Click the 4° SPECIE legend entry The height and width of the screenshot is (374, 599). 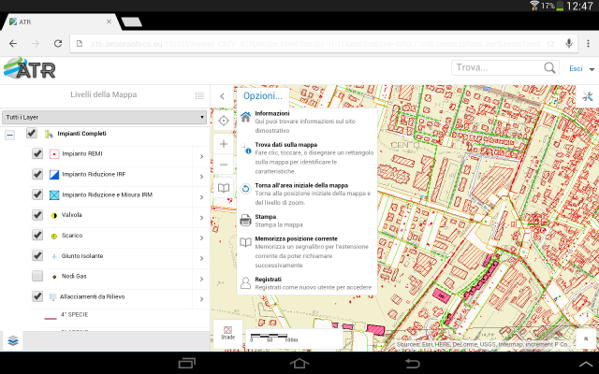[x=74, y=314]
